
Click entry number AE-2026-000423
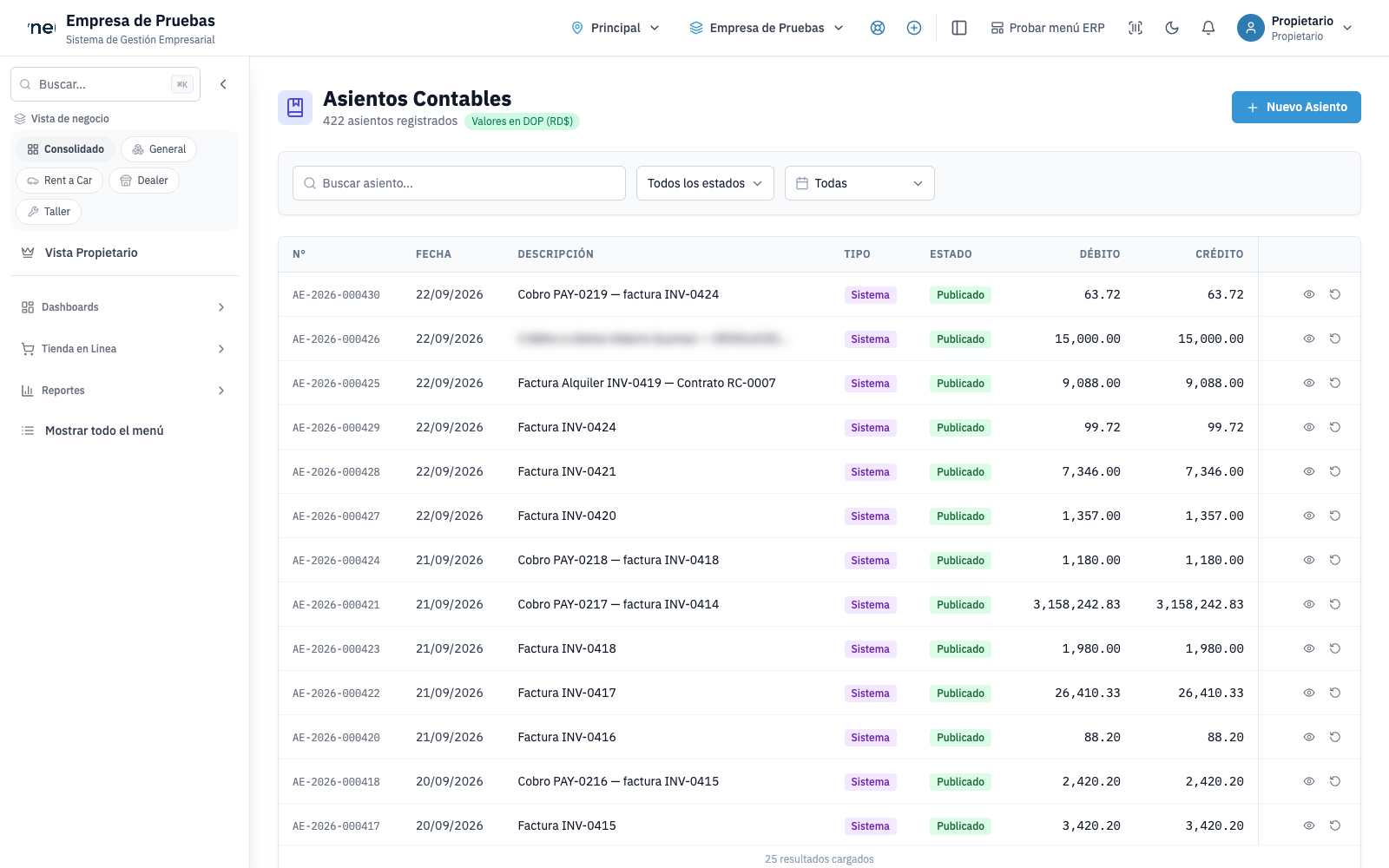pos(336,649)
